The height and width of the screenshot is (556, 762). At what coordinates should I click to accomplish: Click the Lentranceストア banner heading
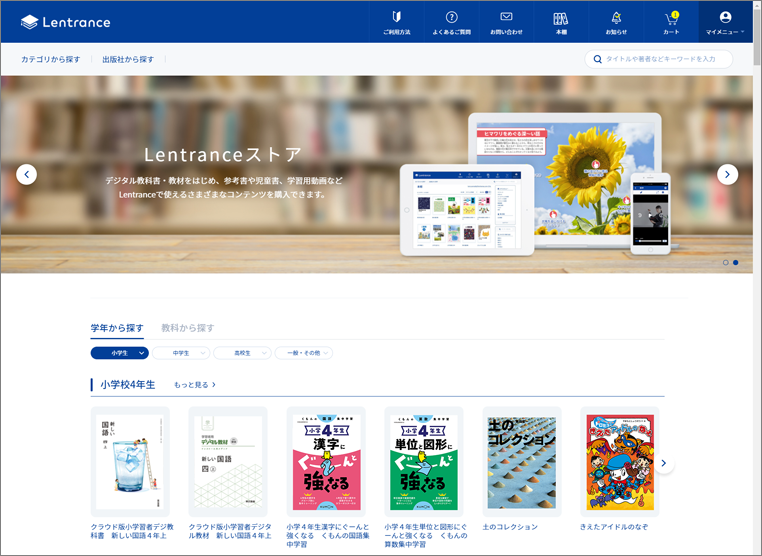coord(223,155)
